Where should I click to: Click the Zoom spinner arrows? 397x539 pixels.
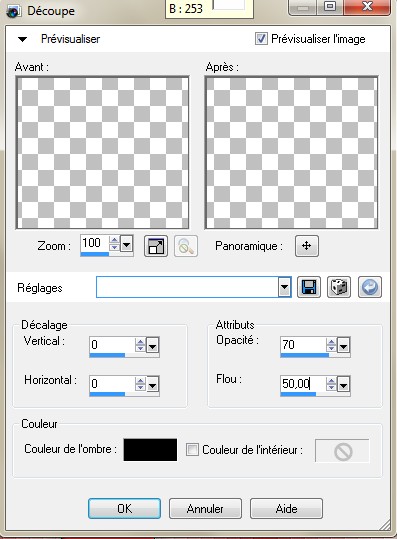[114, 243]
